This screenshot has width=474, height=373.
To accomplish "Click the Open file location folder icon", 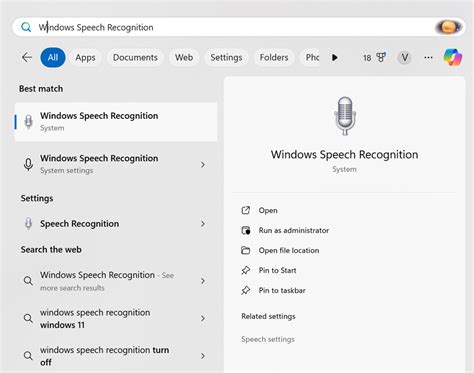I will (246, 250).
